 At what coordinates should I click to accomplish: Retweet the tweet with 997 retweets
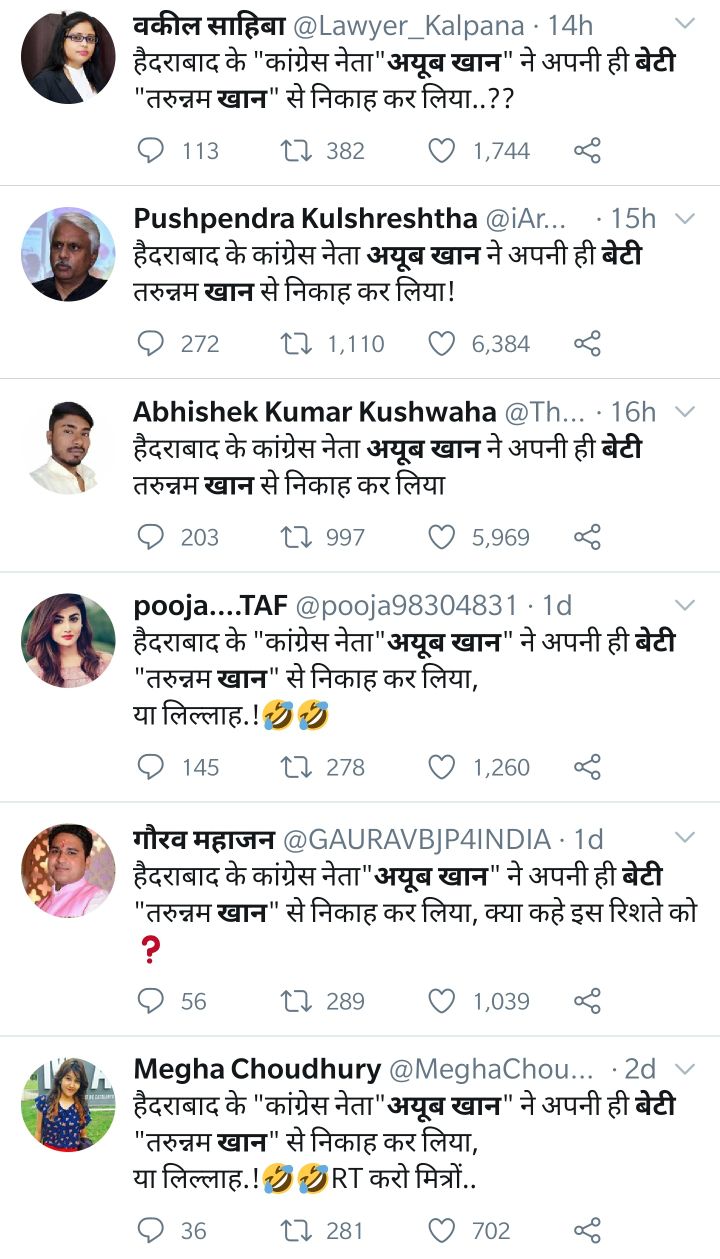tap(296, 537)
